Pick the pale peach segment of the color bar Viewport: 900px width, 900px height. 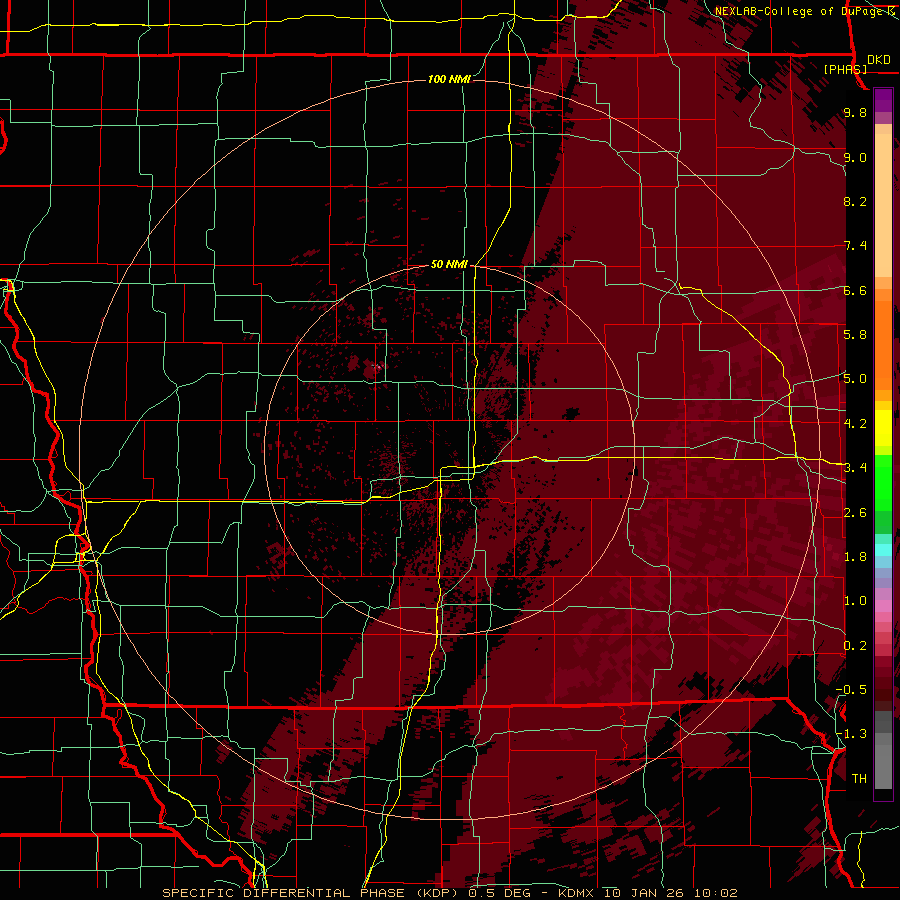pyautogui.click(x=883, y=207)
